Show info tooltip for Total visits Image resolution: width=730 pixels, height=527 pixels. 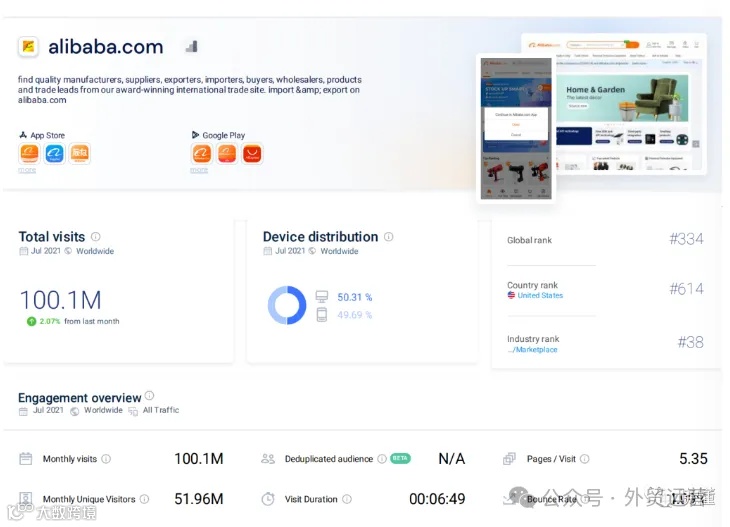coord(95,236)
